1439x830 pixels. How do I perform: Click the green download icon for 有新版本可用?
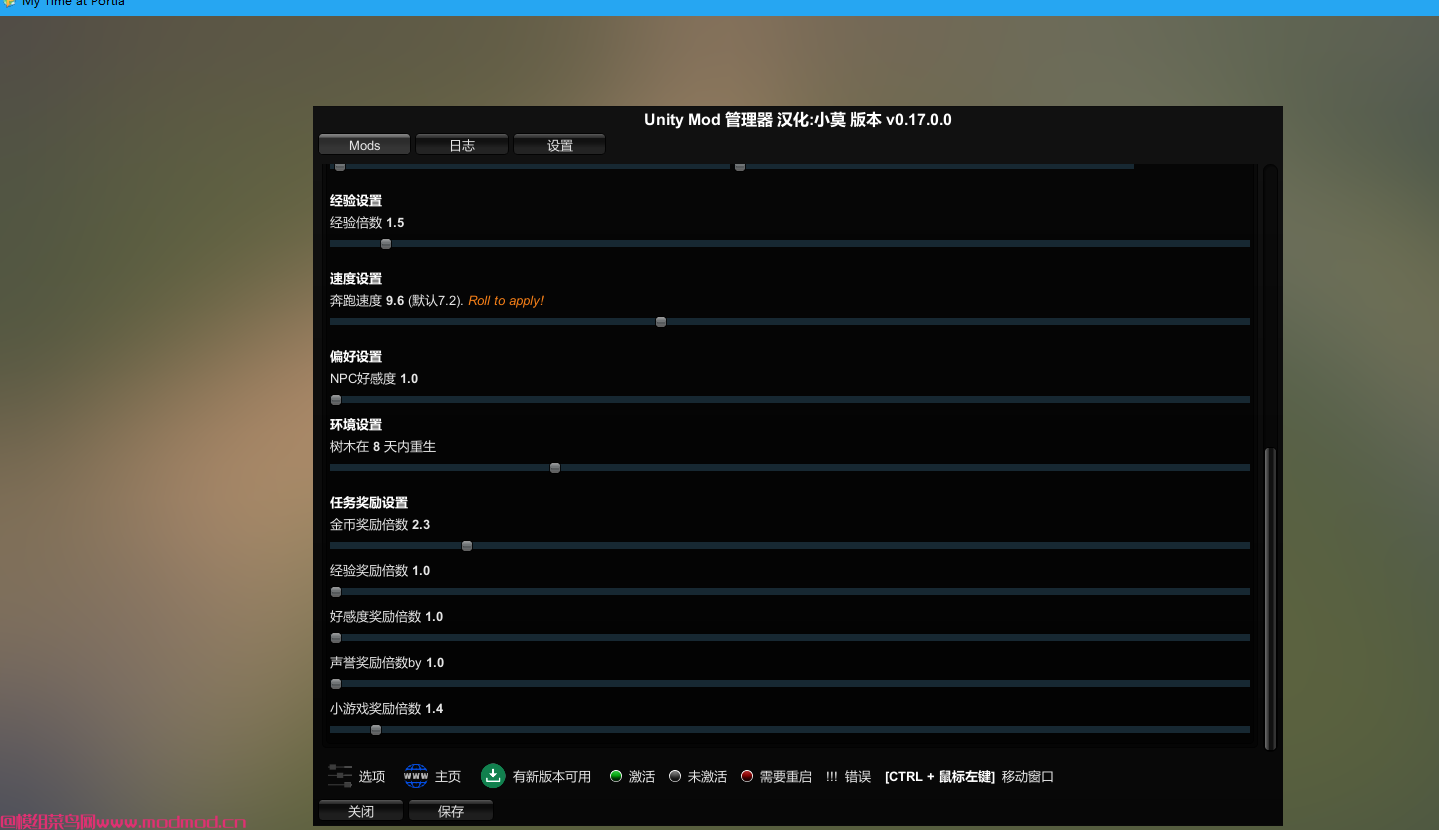tap(492, 776)
